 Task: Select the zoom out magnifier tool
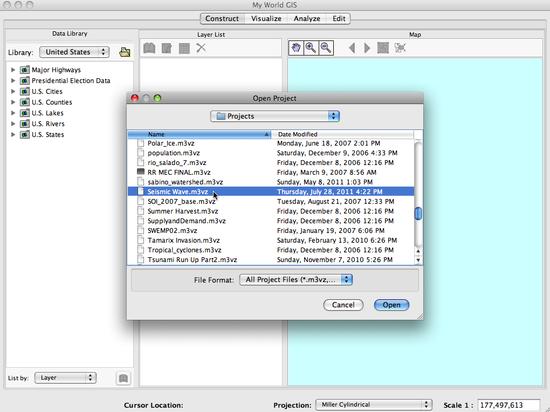coord(326,48)
